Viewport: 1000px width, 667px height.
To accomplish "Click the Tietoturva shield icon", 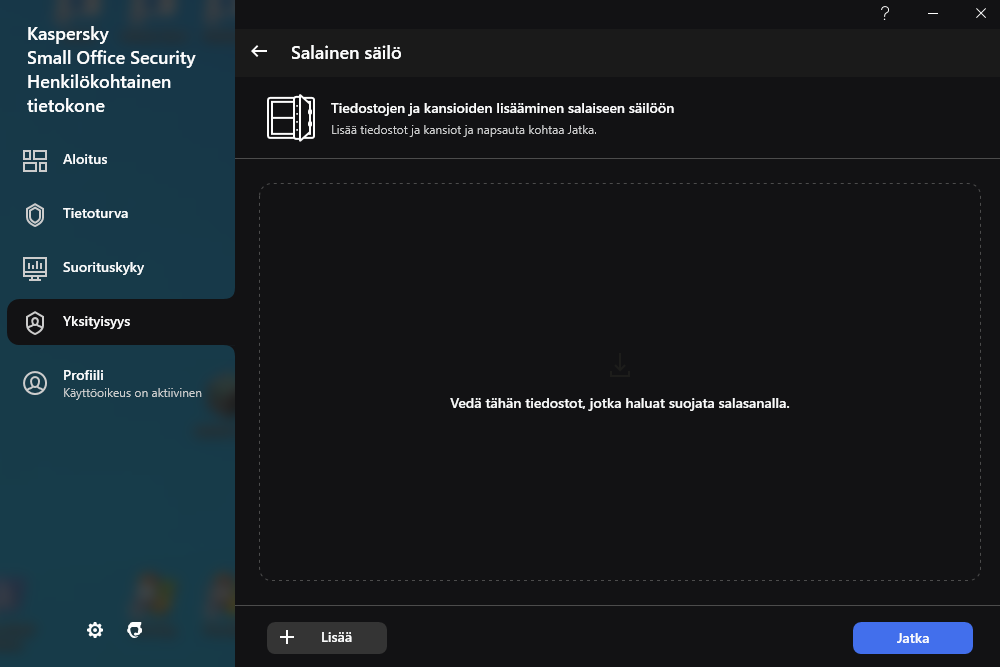I will pyautogui.click(x=35, y=215).
